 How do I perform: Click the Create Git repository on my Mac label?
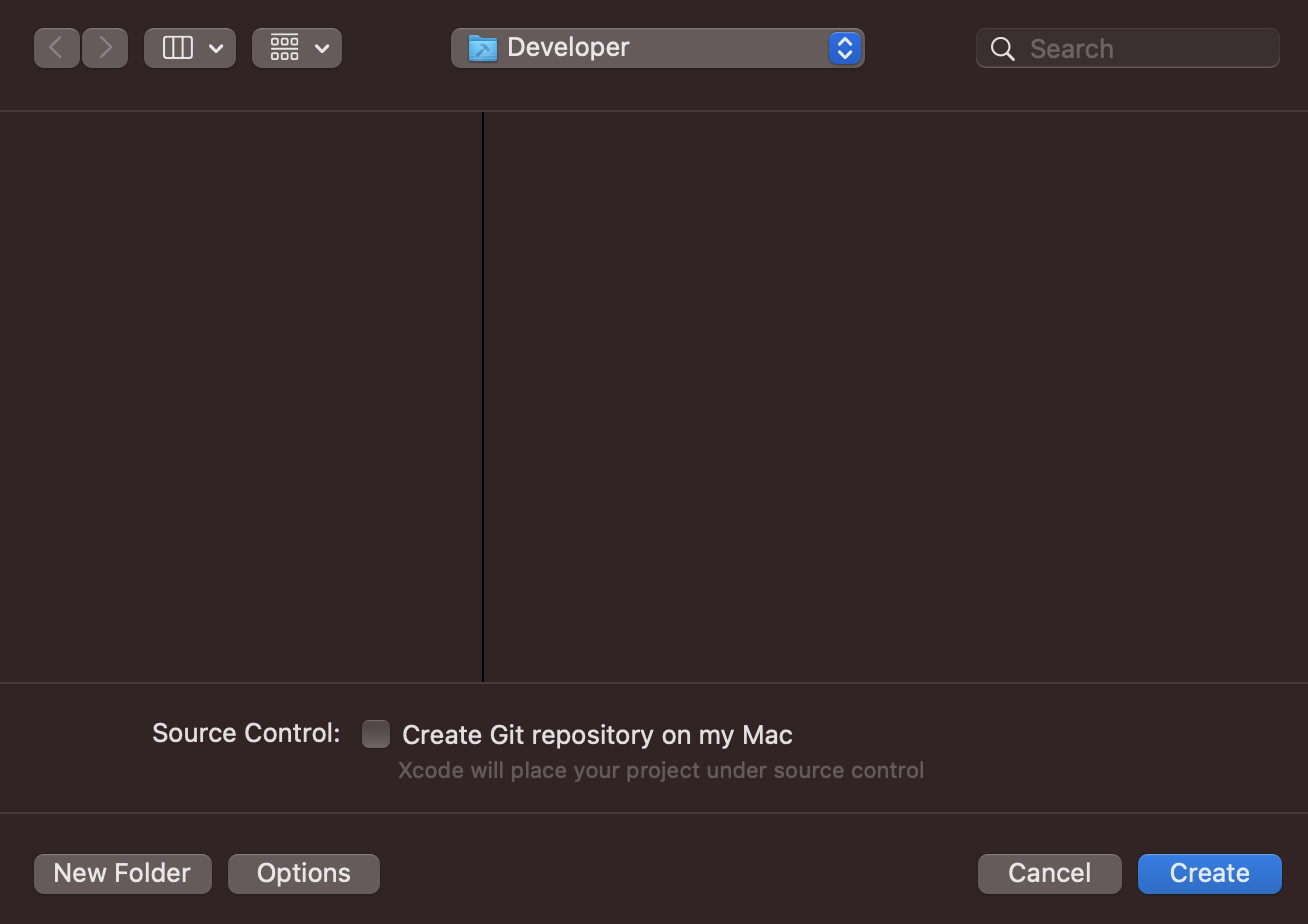click(x=597, y=735)
